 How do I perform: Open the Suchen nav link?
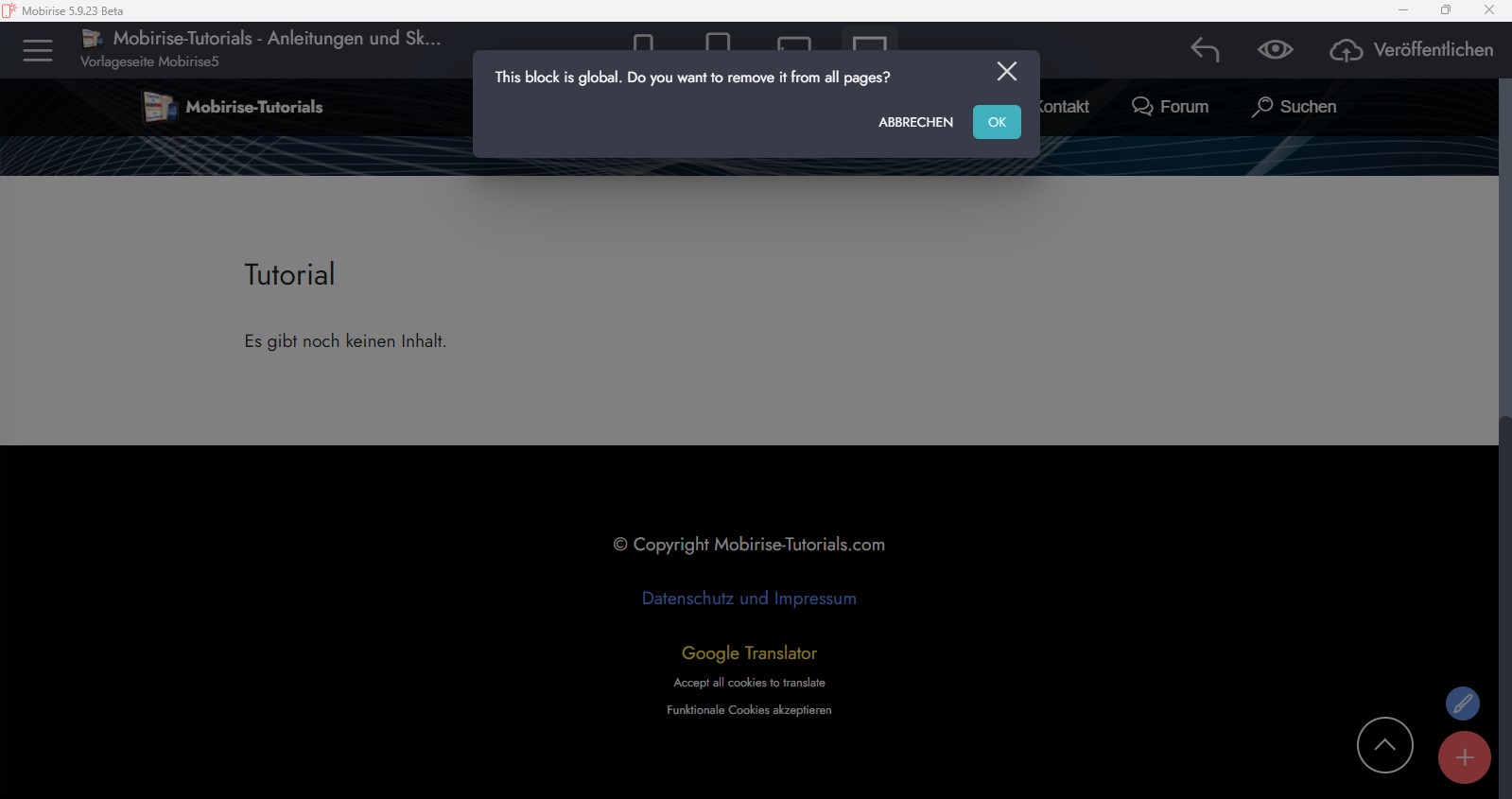pos(1308,107)
